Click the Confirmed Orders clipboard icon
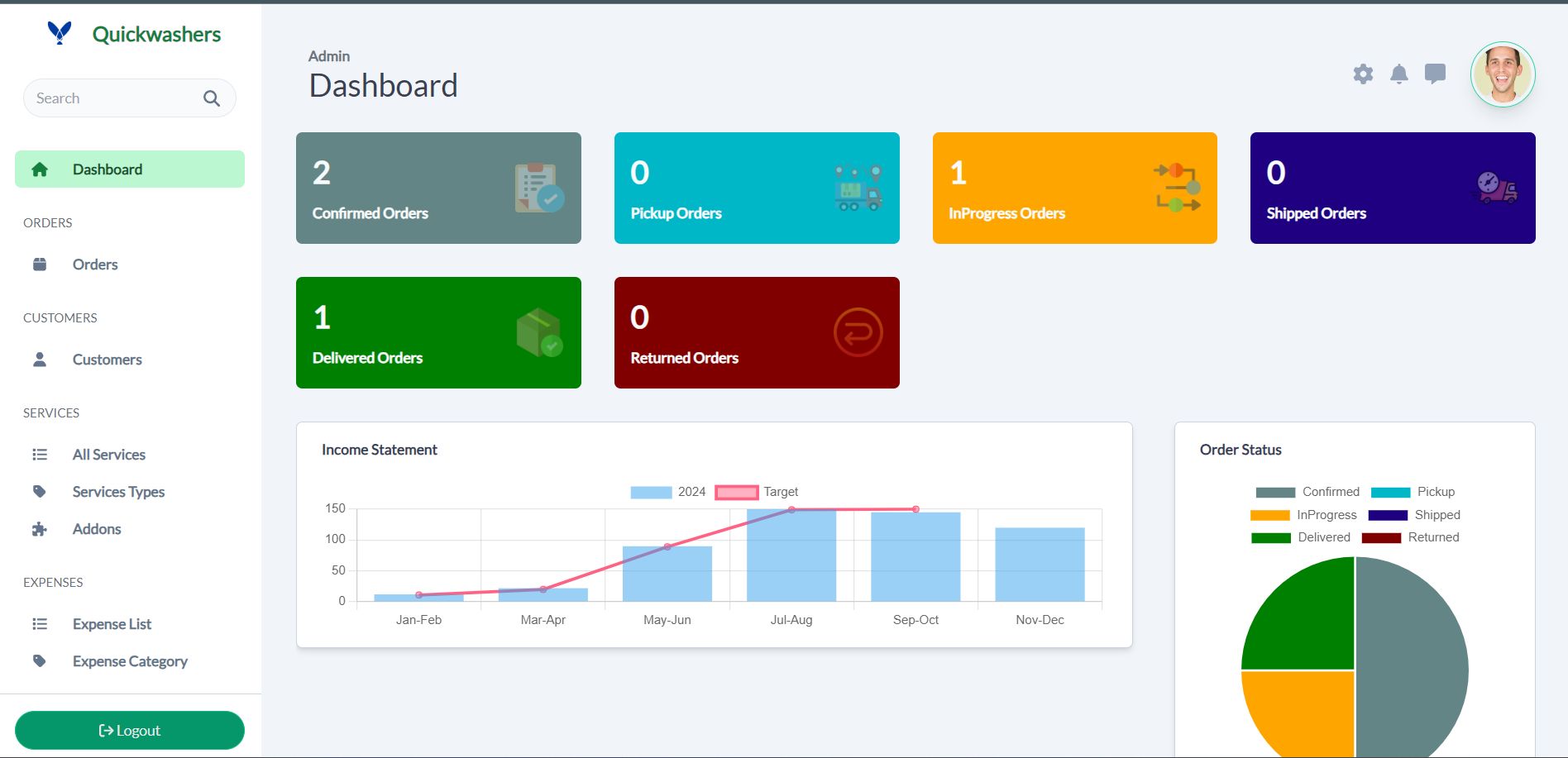Screen dimensions: 1568x758 click(538, 188)
